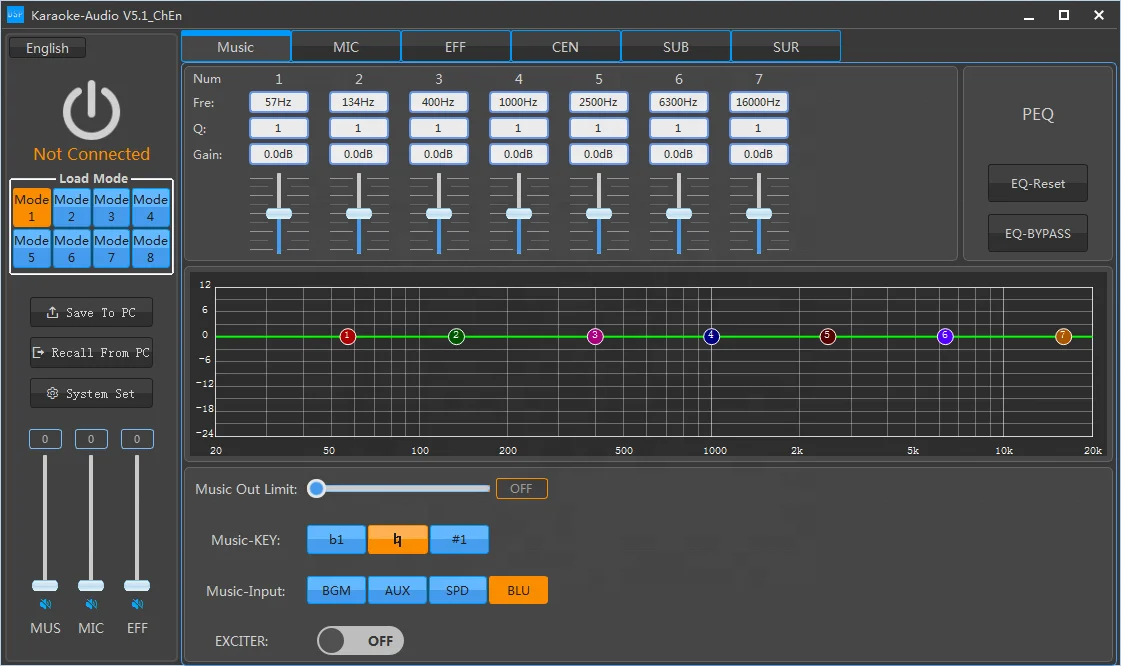Image resolution: width=1121 pixels, height=666 pixels.
Task: Open the English language selector
Action: coord(47,48)
